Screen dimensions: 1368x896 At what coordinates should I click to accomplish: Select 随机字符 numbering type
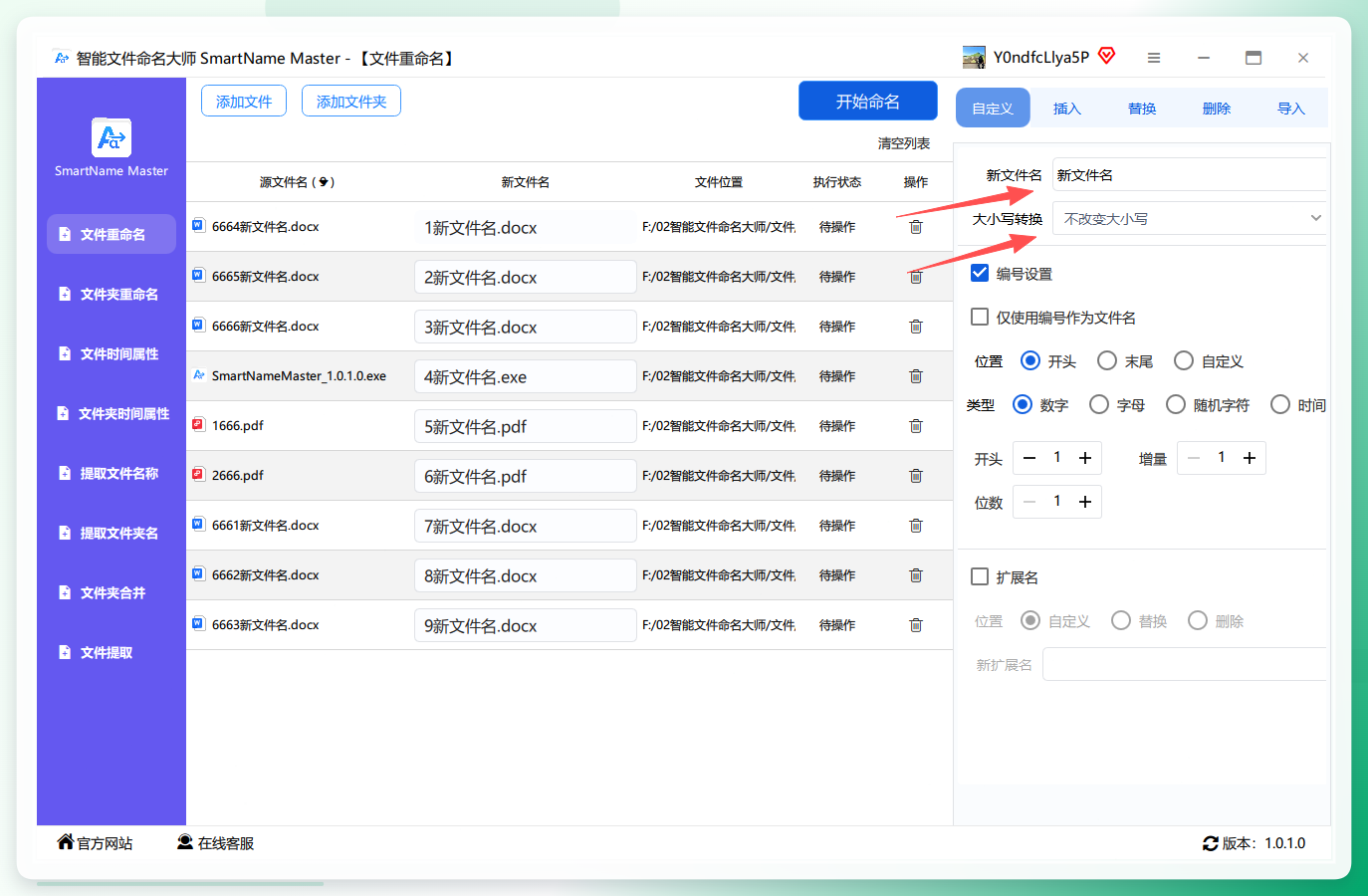point(1176,404)
